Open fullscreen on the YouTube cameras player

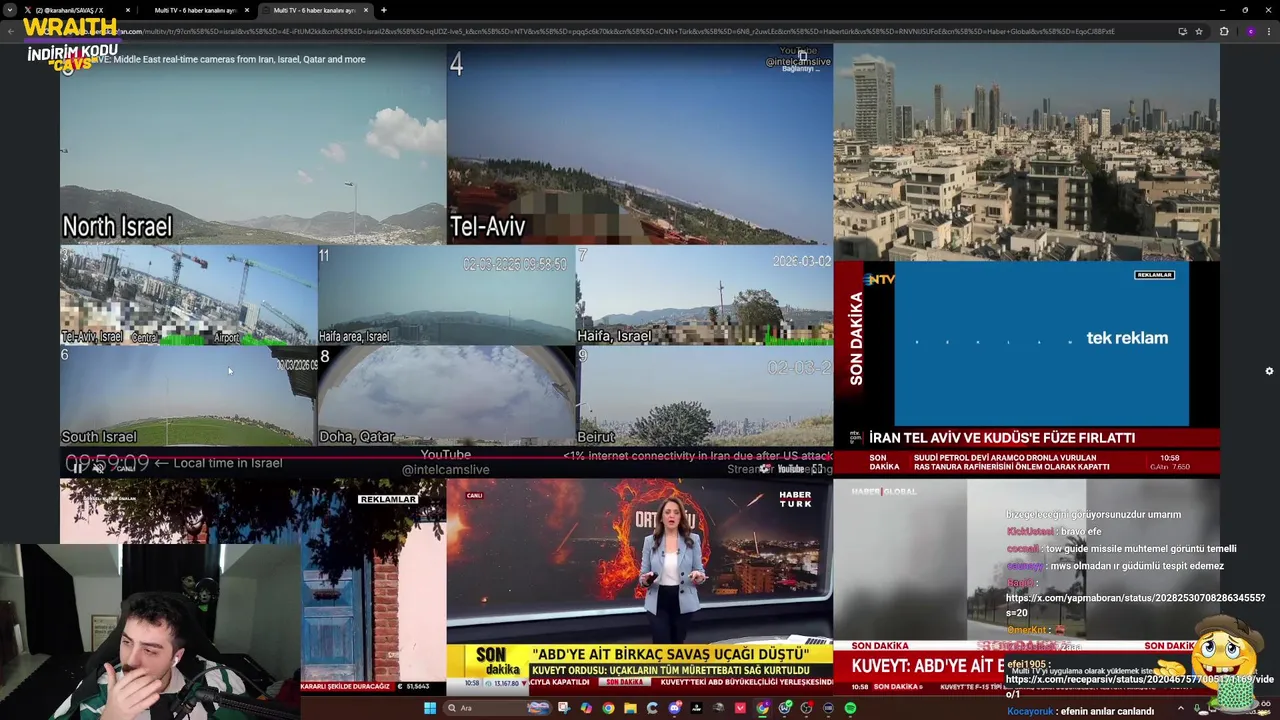[817, 468]
